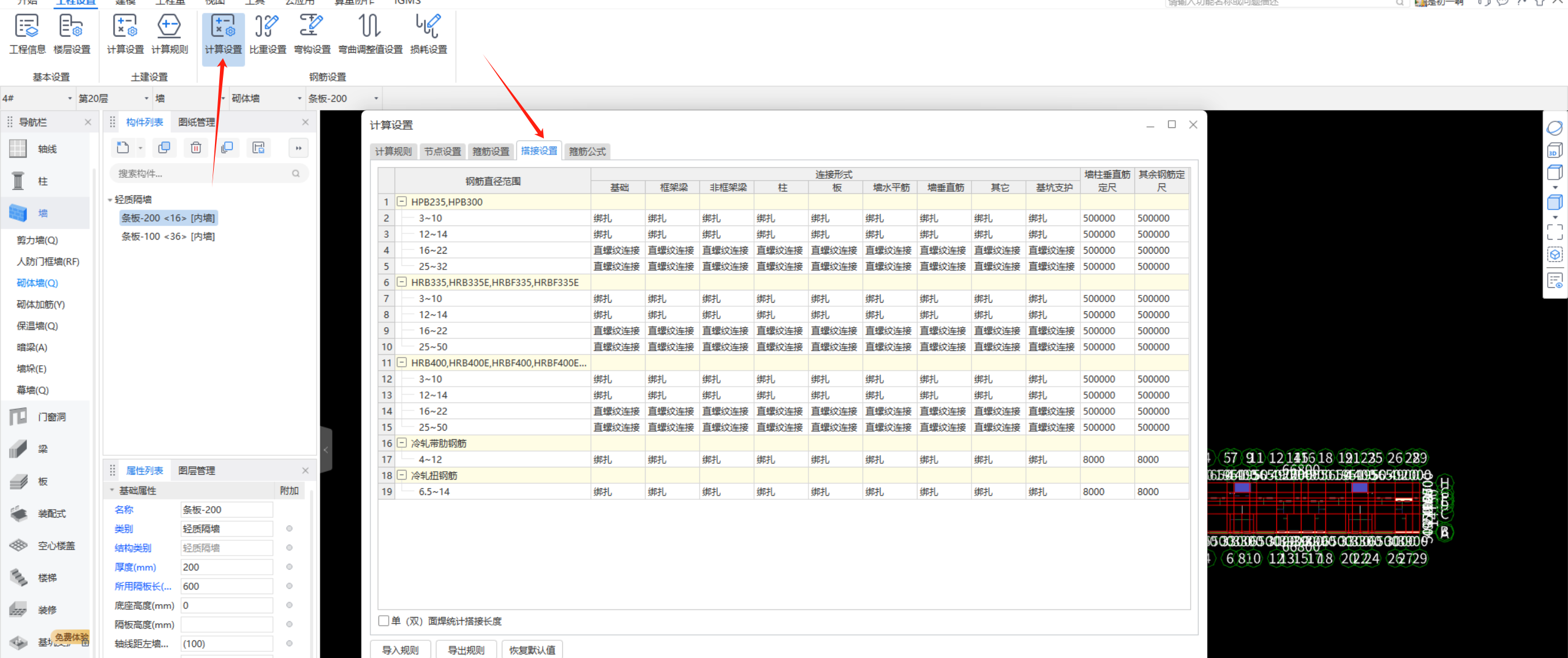Toggle 单(双)面焊统计搭接长度 checkbox
This screenshot has width=1568, height=658.
[384, 621]
